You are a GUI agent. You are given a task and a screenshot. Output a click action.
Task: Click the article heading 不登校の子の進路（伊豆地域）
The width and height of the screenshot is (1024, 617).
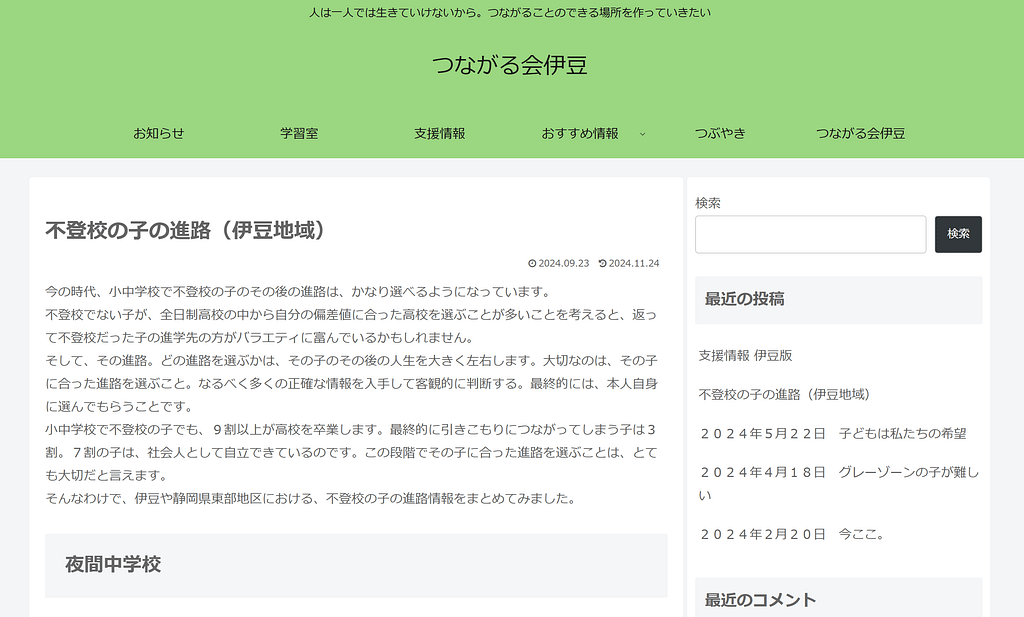click(186, 230)
